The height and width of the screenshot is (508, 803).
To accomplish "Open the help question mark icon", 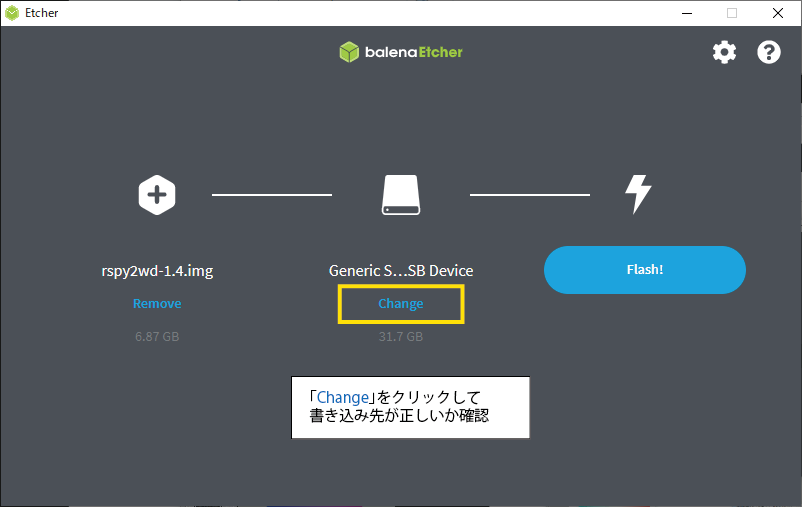I will tap(769, 52).
